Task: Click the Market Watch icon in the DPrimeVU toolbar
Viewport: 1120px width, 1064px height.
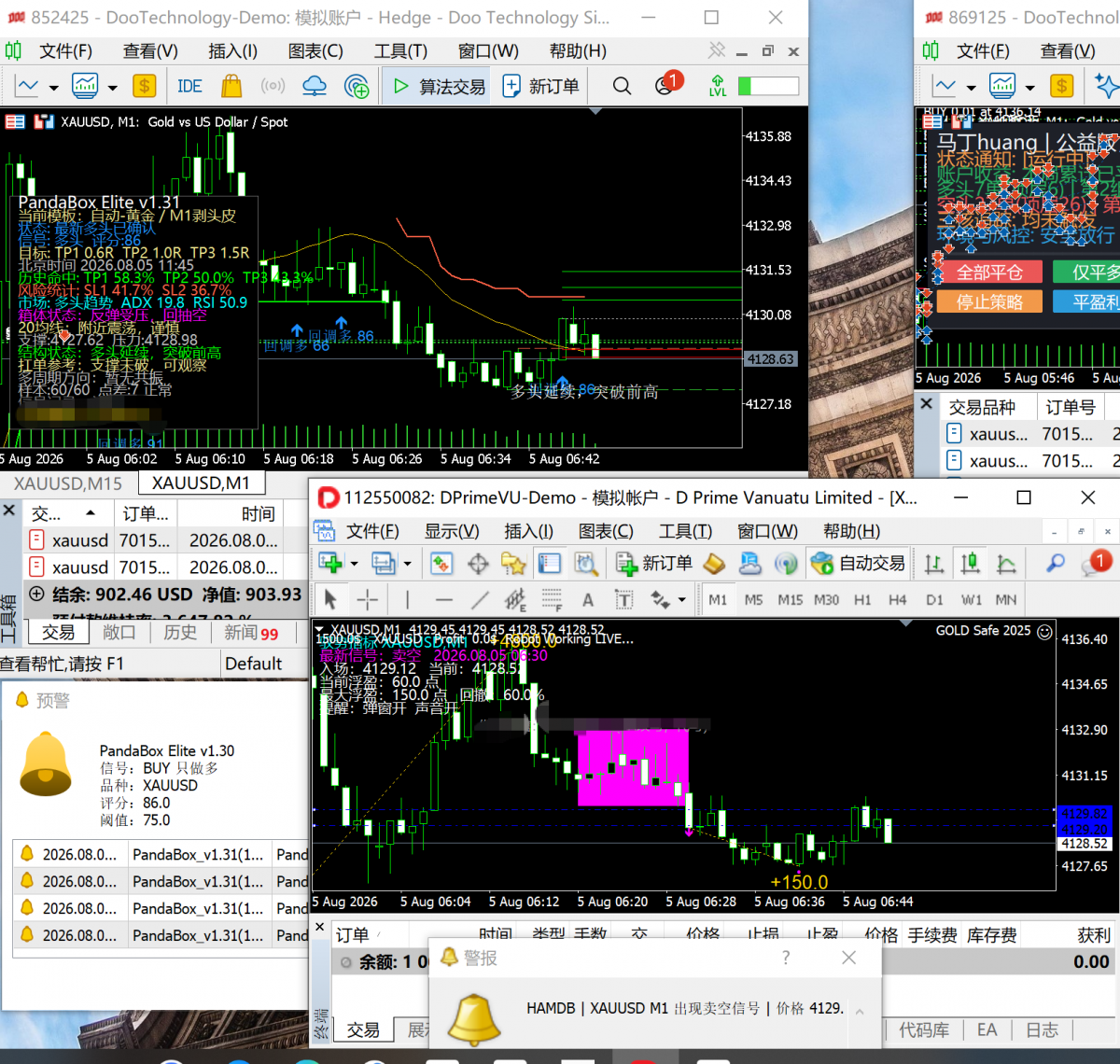Action: pyautogui.click(x=441, y=563)
